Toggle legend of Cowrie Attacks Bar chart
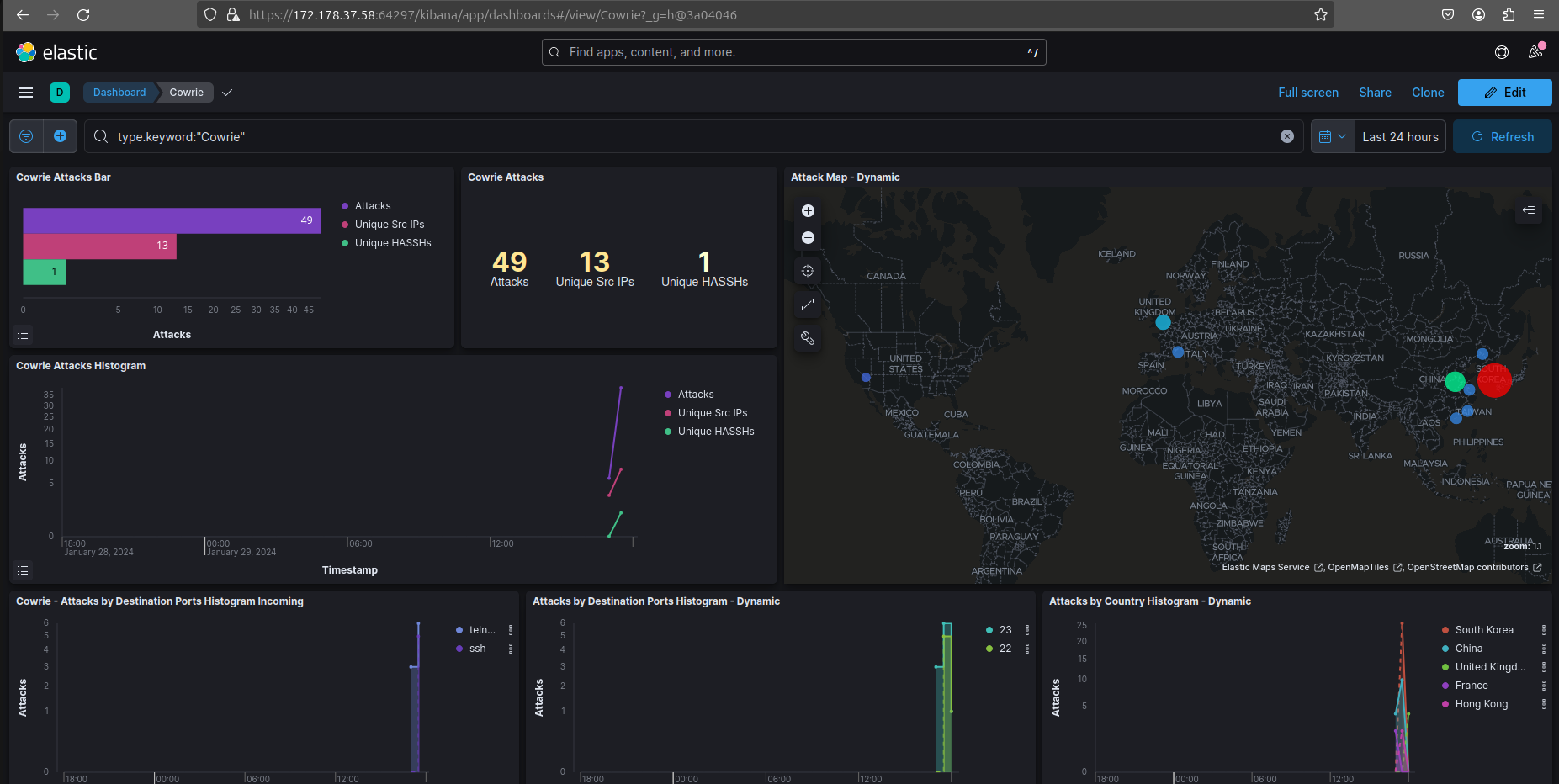 pyautogui.click(x=23, y=335)
